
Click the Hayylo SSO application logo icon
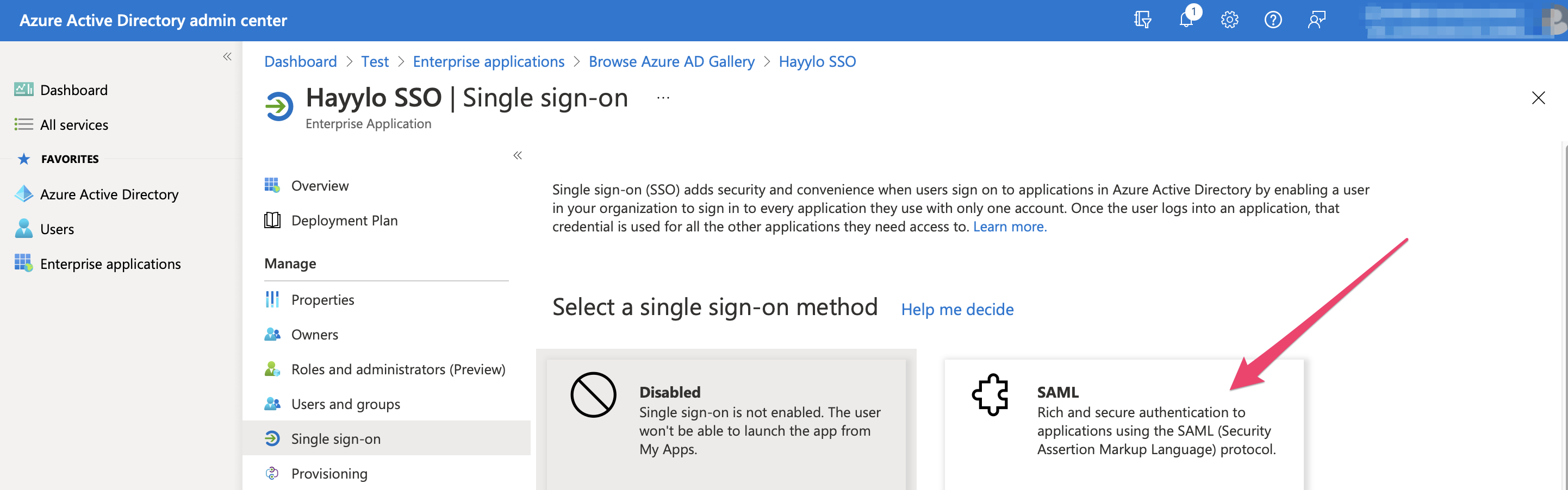click(279, 106)
